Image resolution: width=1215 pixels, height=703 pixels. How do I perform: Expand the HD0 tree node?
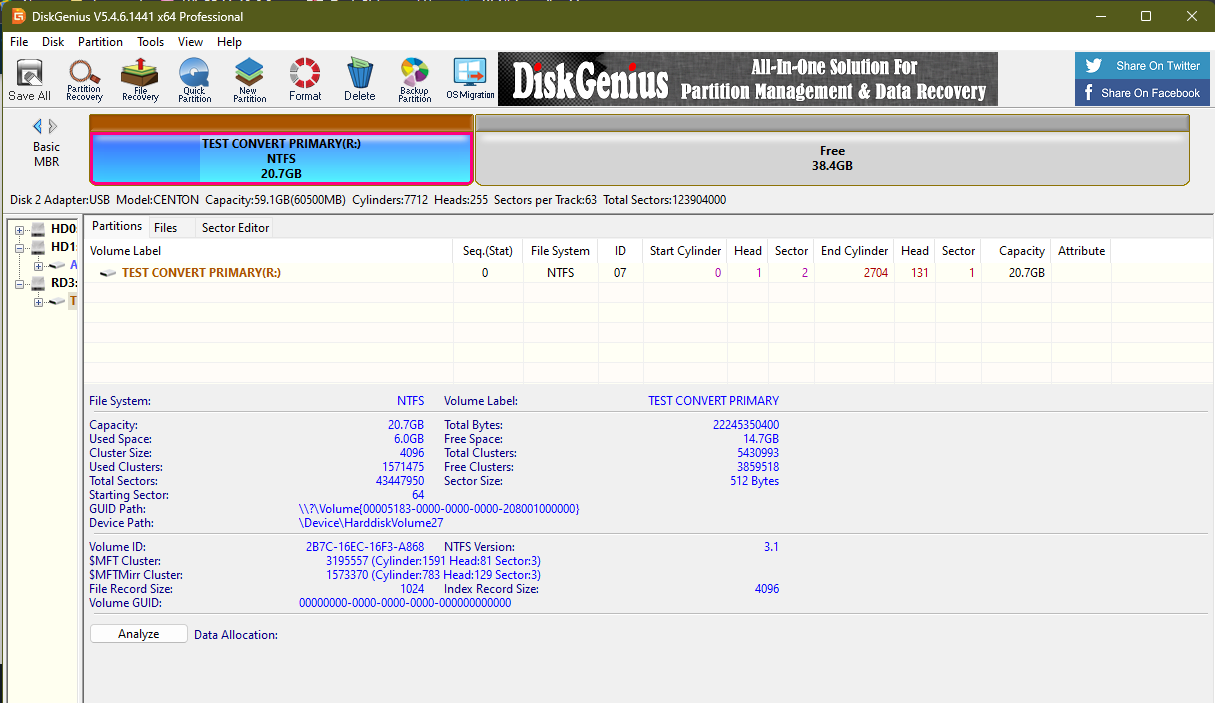tap(20, 230)
